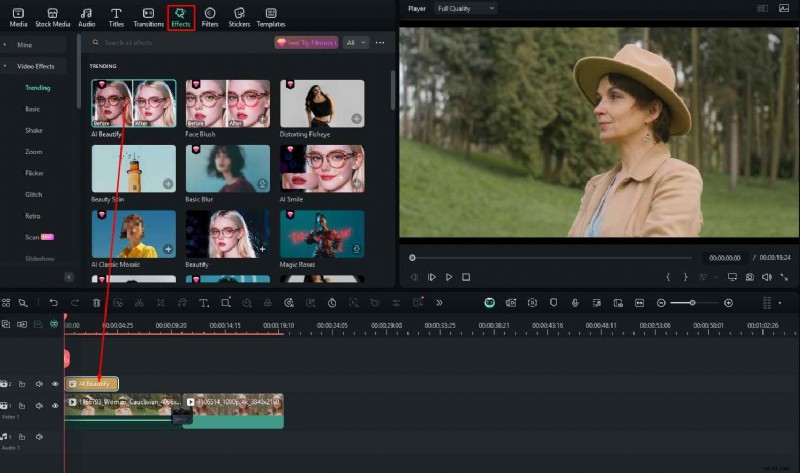This screenshot has width=800, height=473.
Task: Click the green AI assistant icon
Action: tap(489, 303)
